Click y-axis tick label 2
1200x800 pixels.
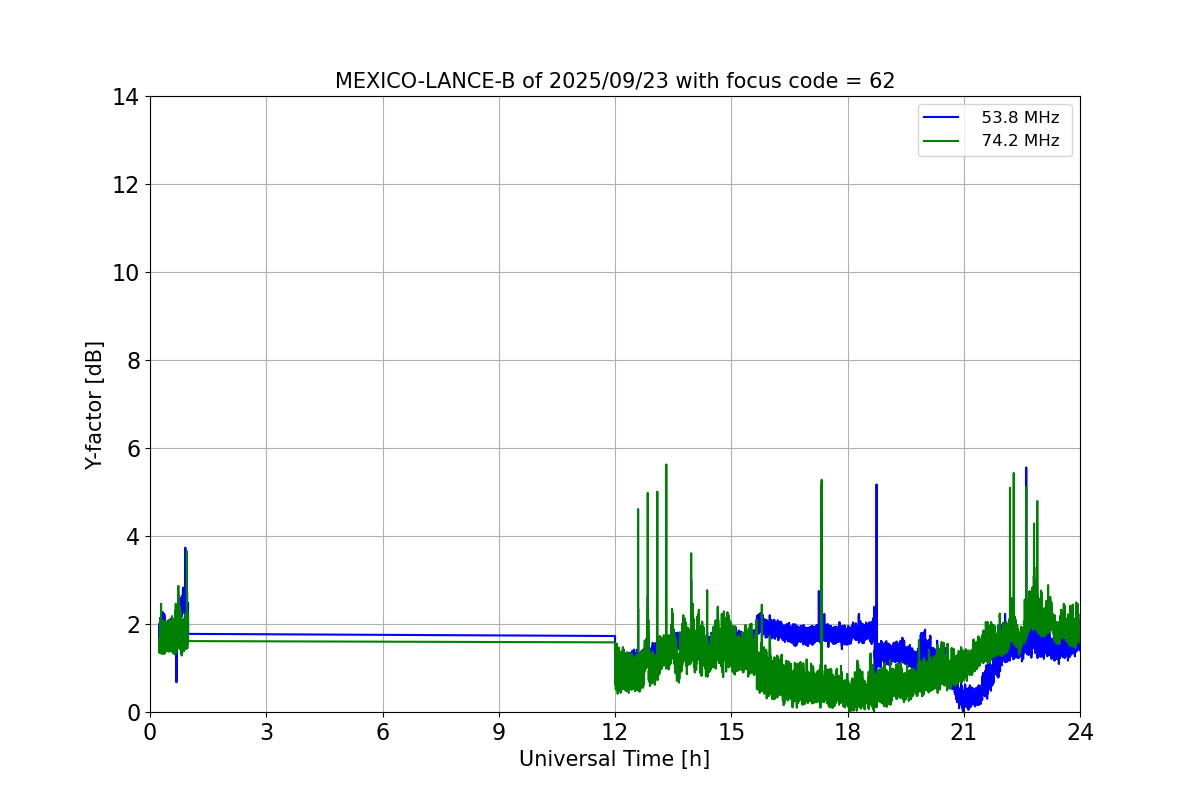[x=134, y=625]
